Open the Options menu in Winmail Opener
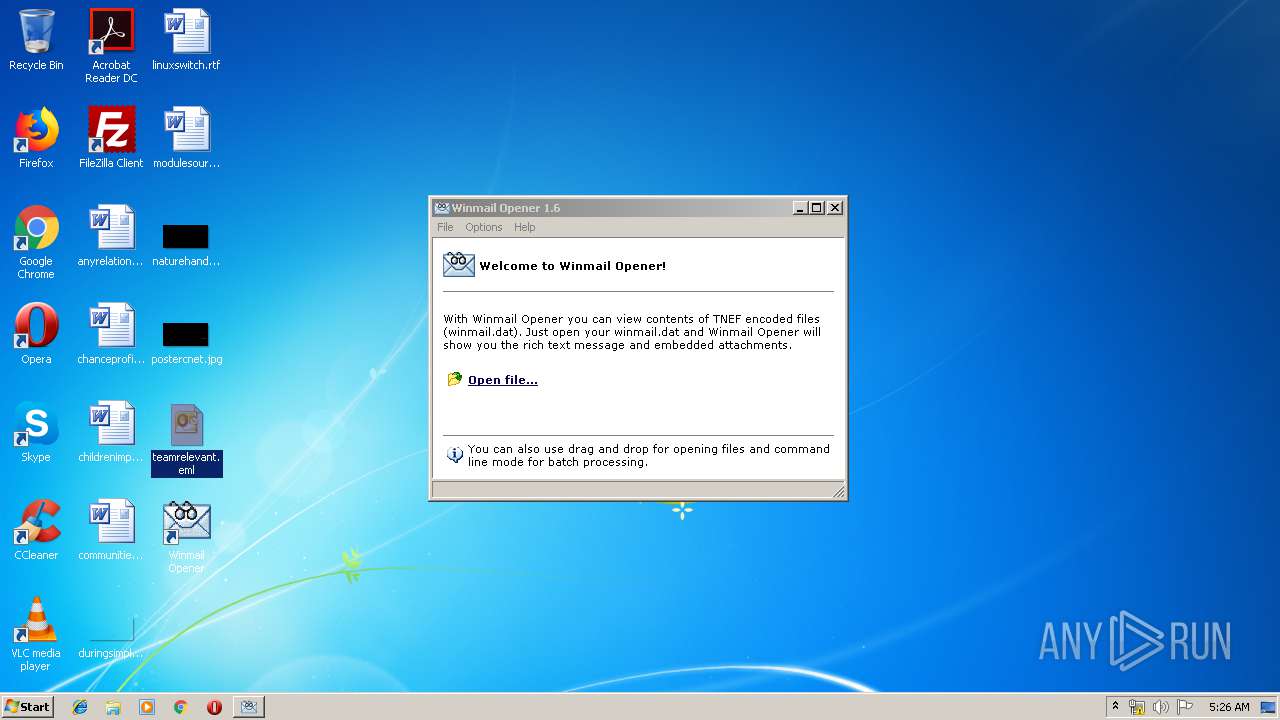The height and width of the screenshot is (720, 1280). (483, 227)
